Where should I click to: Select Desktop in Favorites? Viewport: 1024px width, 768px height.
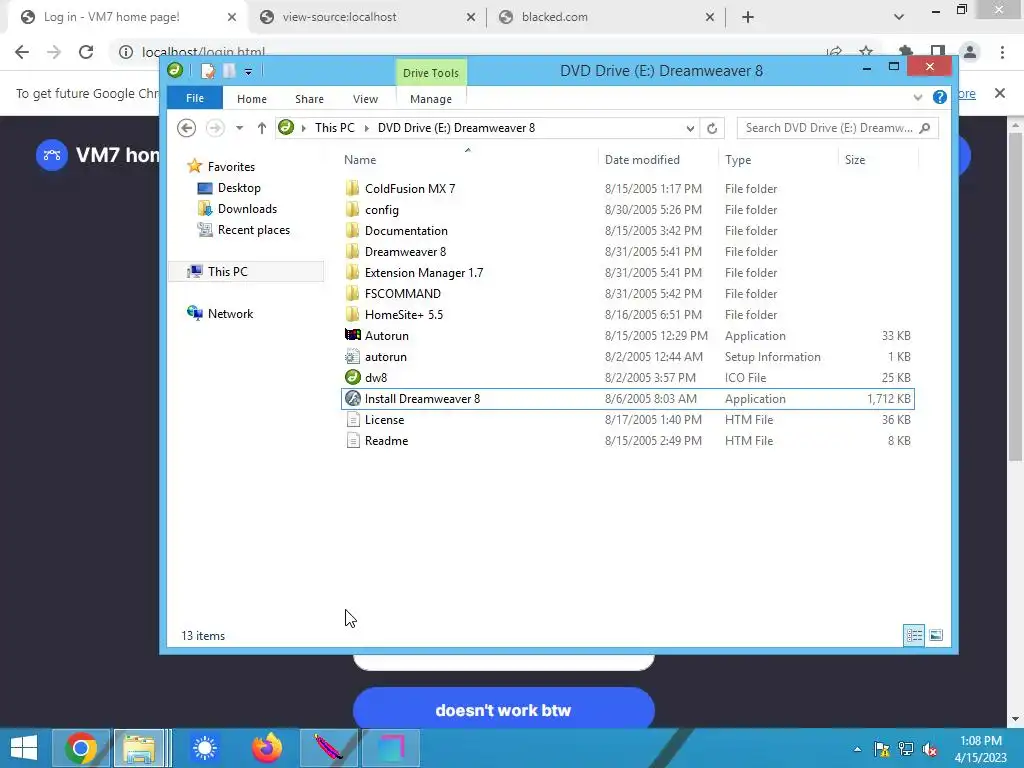point(239,188)
